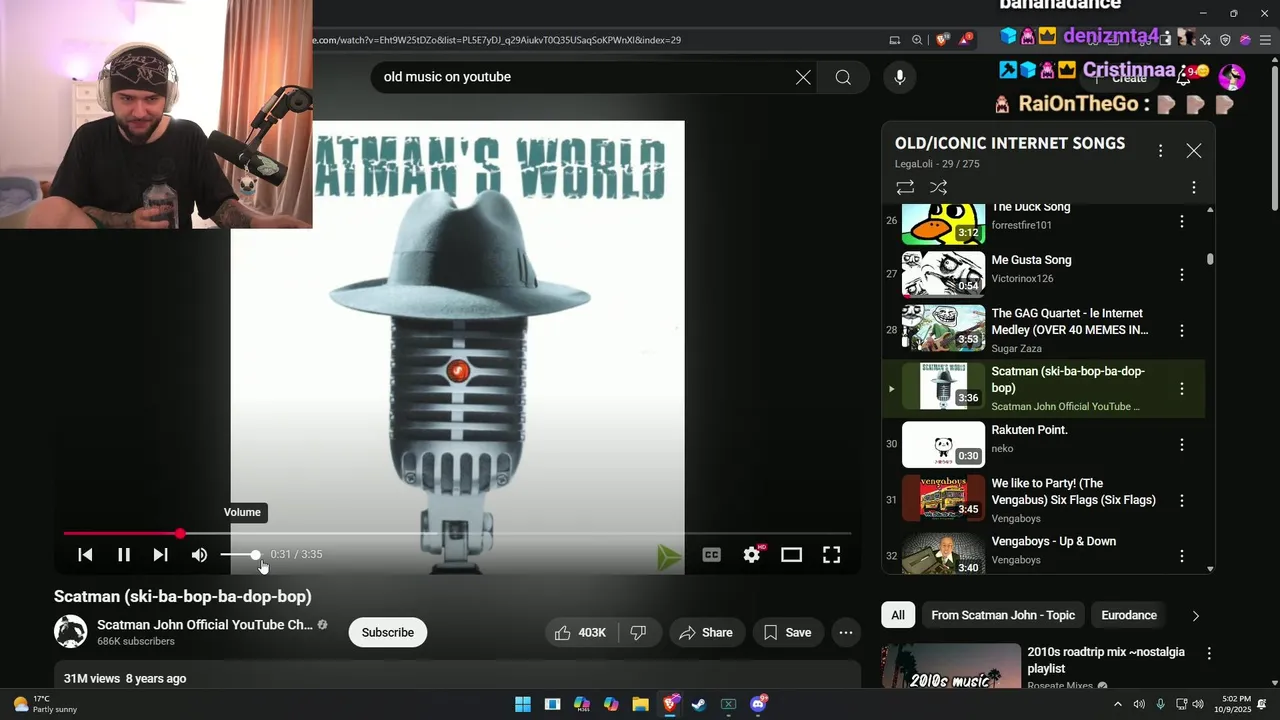Open more actions ellipsis beside Save
Viewport: 1280px width, 720px height.
coord(846,632)
